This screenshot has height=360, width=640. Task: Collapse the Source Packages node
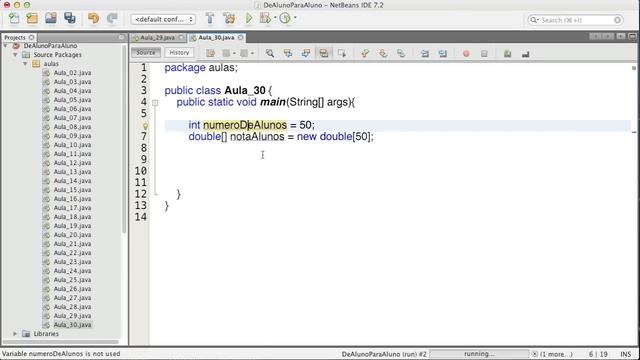pos(16,55)
